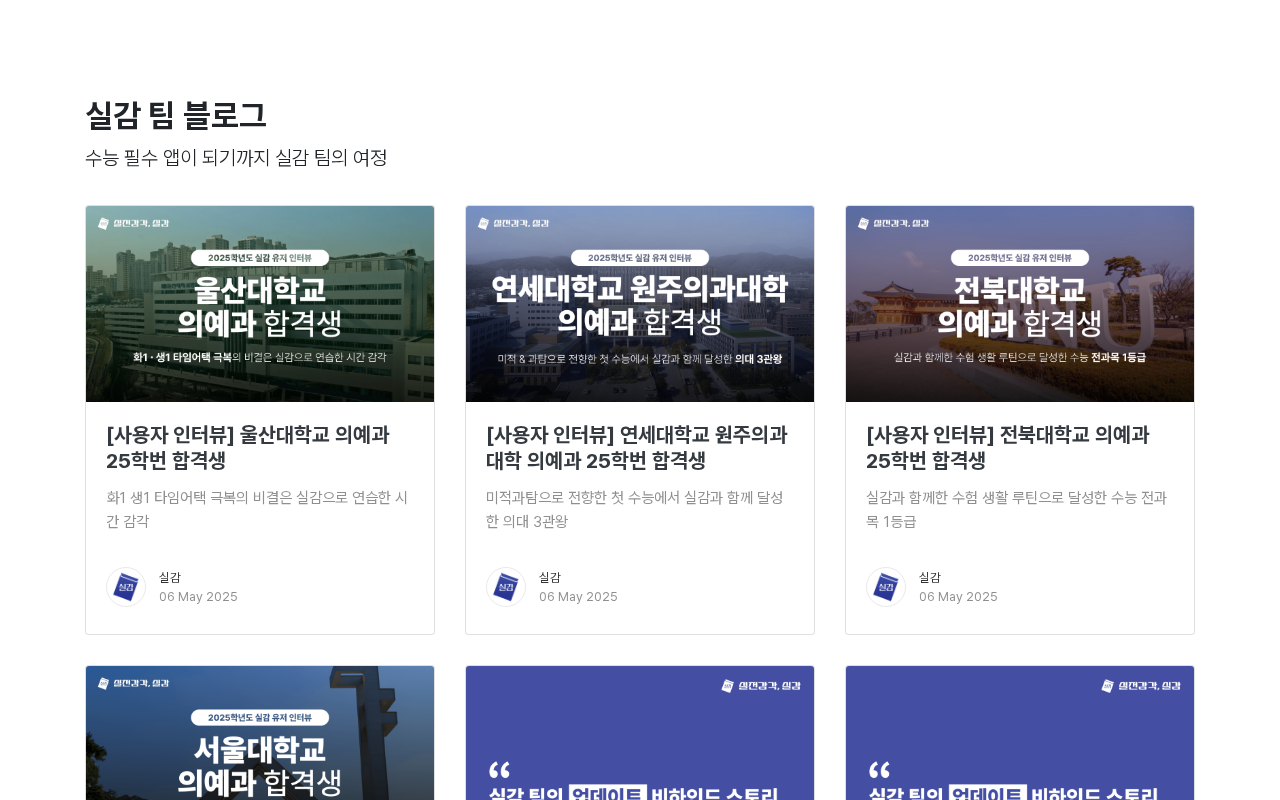Click the date 06 May 2025 on Ulsan post
The height and width of the screenshot is (800, 1280).
198,597
